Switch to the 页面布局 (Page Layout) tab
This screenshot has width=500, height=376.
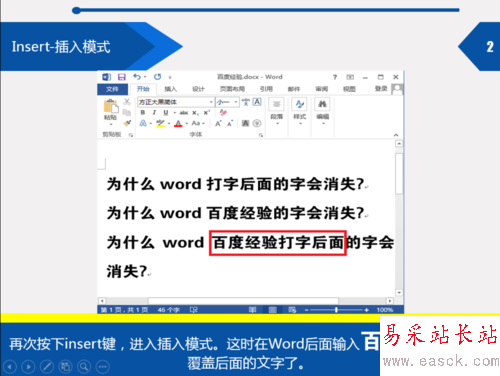point(232,89)
